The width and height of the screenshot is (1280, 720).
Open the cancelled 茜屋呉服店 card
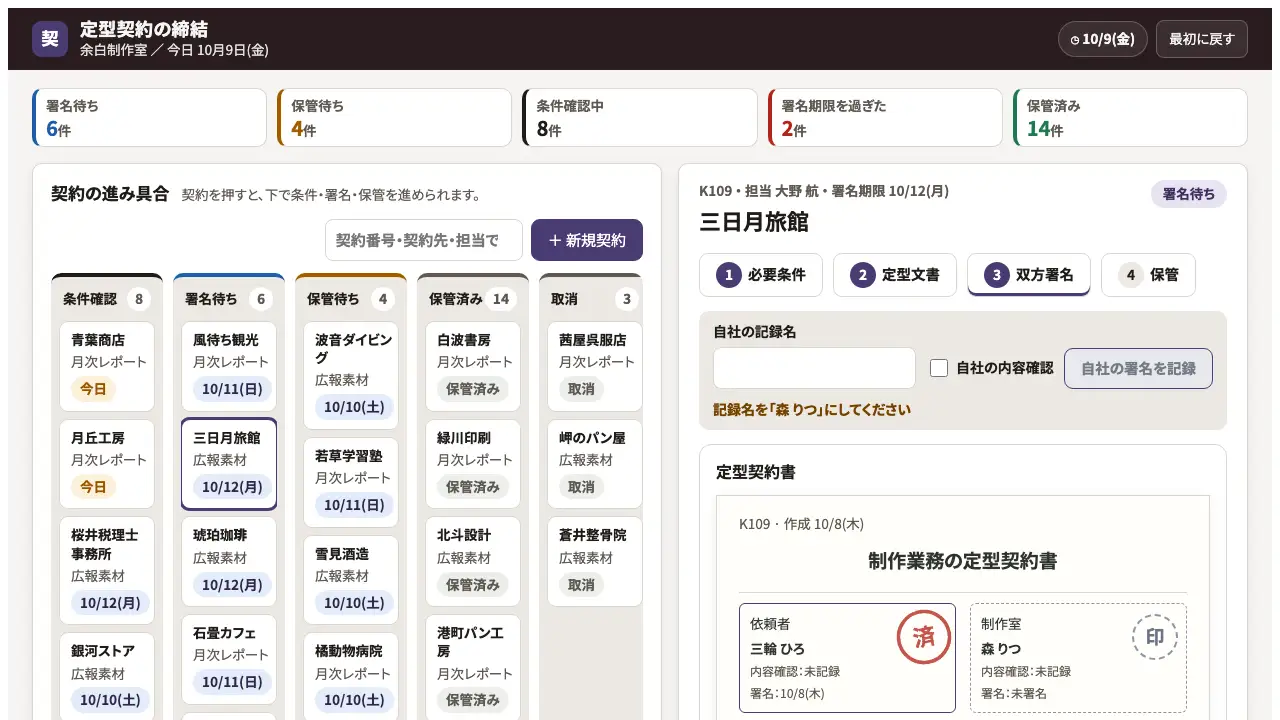click(595, 366)
